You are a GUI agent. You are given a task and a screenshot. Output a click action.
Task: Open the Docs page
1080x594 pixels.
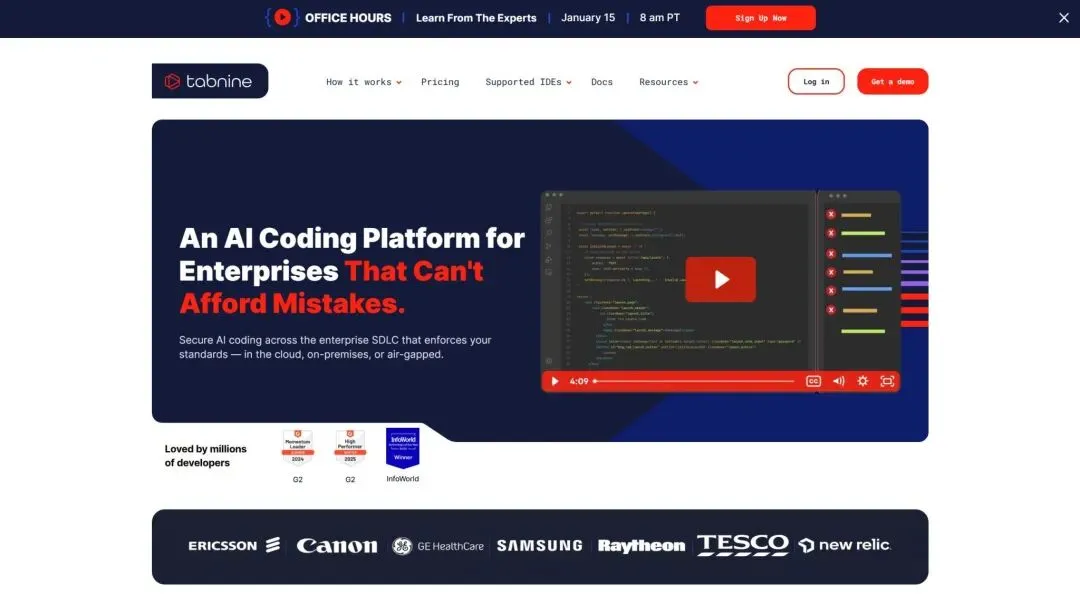click(601, 82)
